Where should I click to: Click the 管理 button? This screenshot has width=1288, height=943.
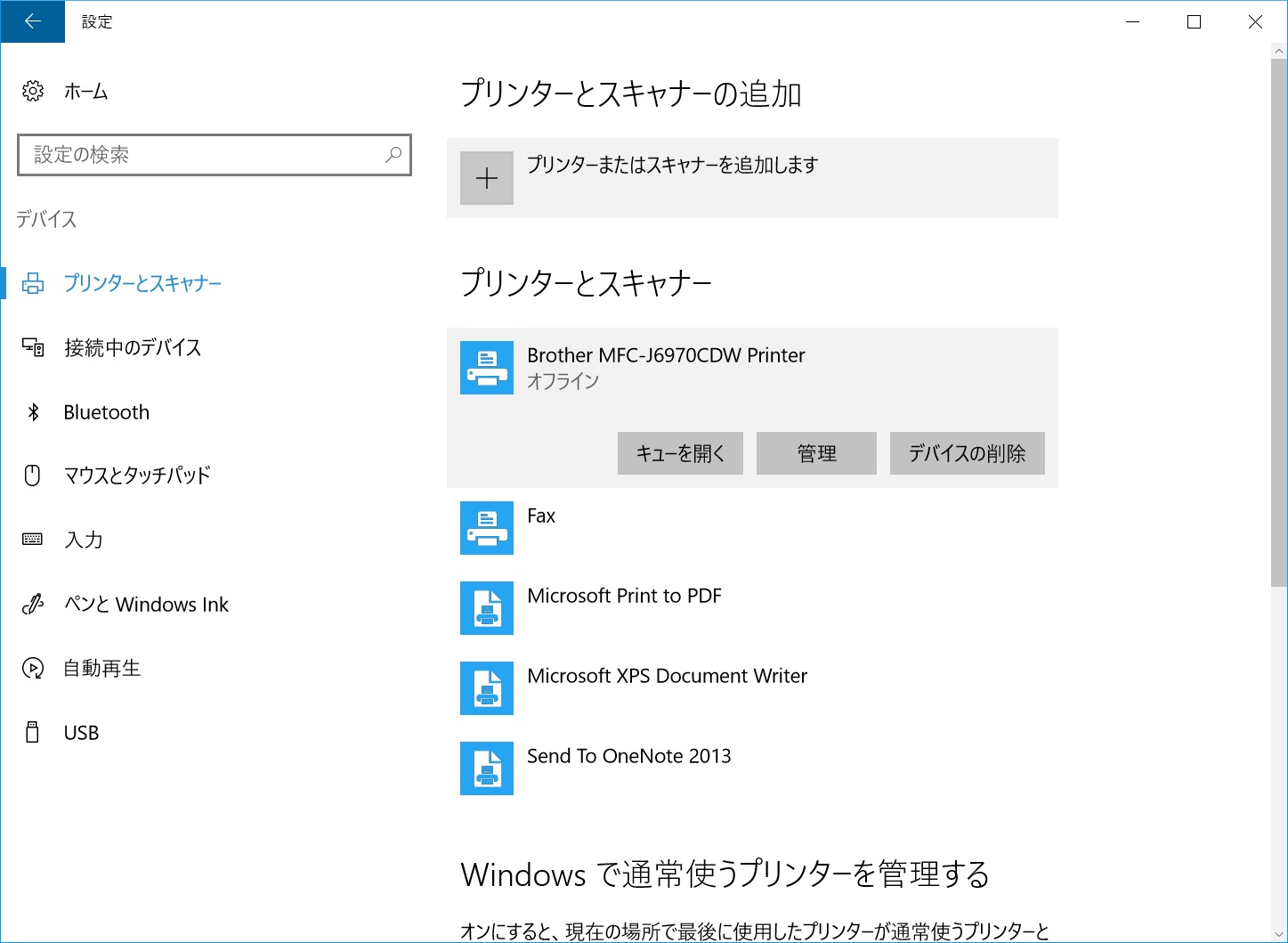[816, 453]
